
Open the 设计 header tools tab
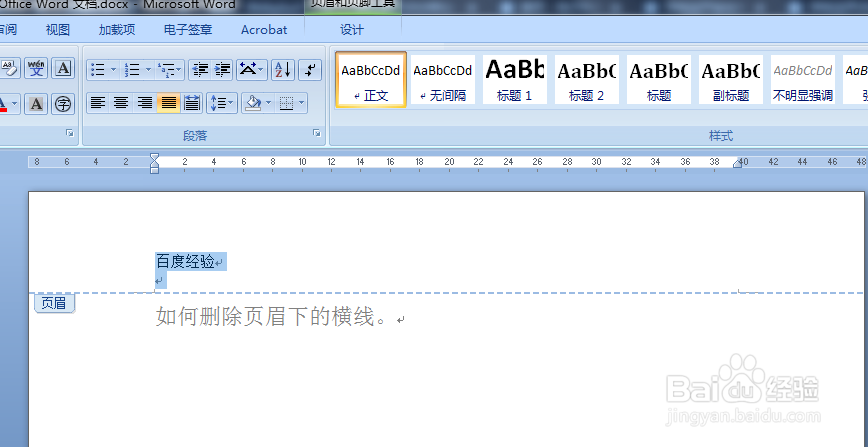(x=352, y=30)
